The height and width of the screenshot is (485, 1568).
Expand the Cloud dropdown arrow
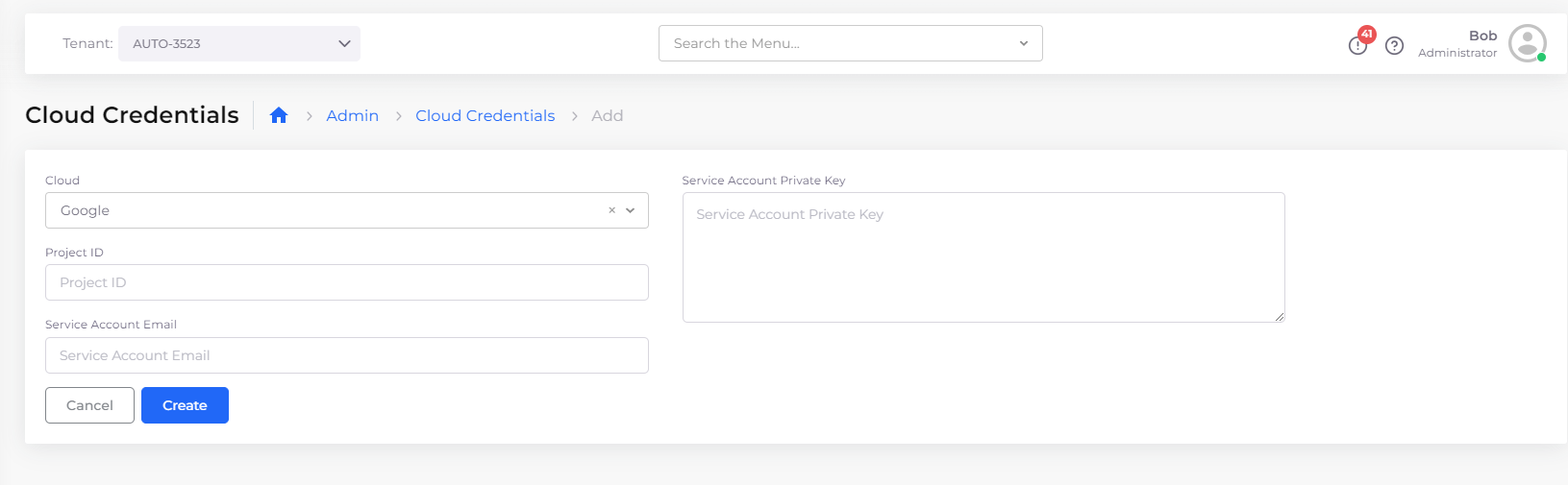pyautogui.click(x=631, y=210)
